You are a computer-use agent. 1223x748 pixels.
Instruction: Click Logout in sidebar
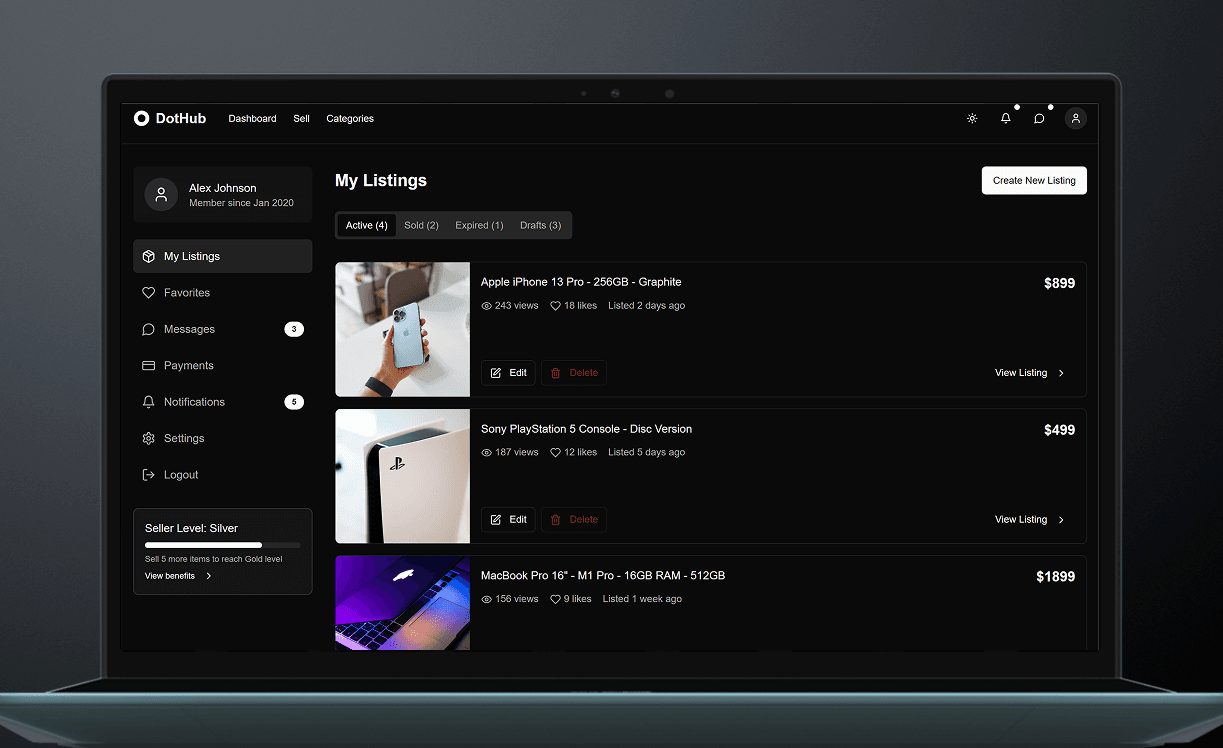[x=222, y=475]
